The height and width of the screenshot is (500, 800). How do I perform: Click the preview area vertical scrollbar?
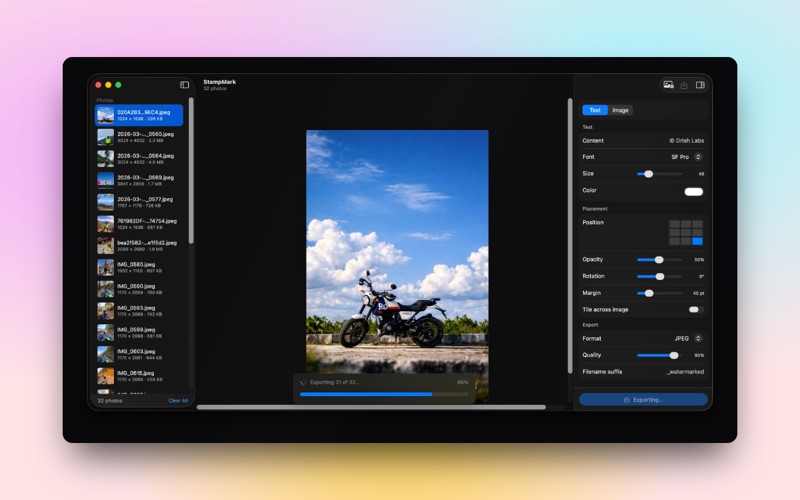pos(570,236)
